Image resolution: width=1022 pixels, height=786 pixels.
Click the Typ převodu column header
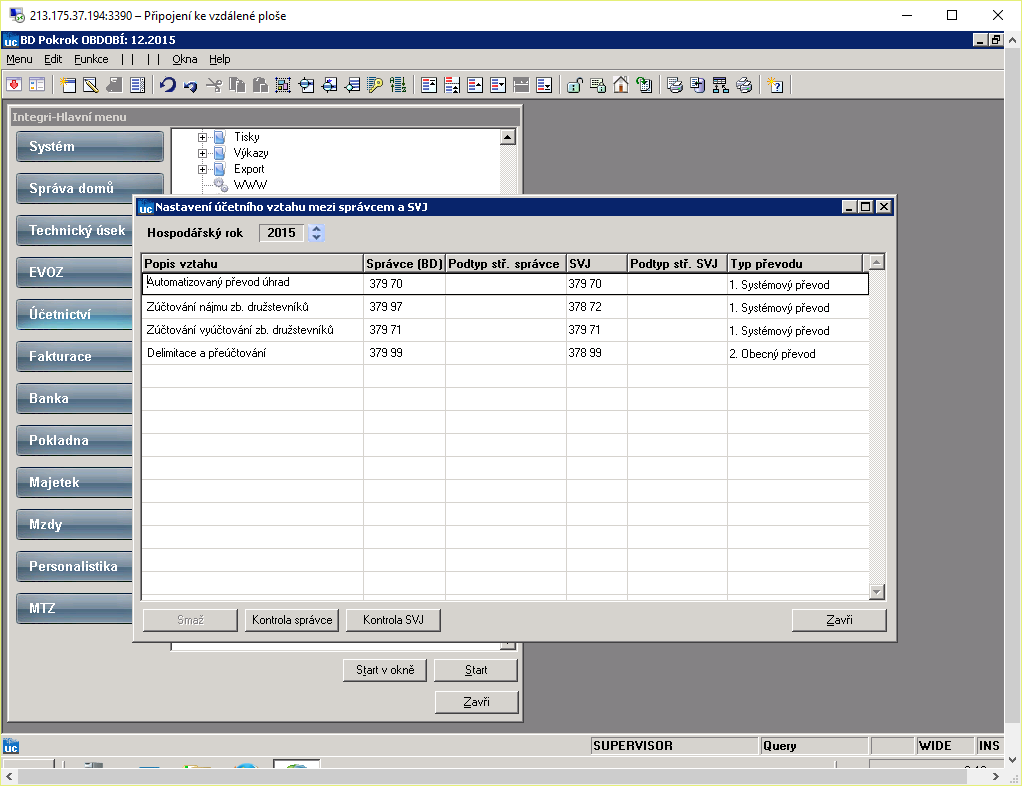point(795,263)
